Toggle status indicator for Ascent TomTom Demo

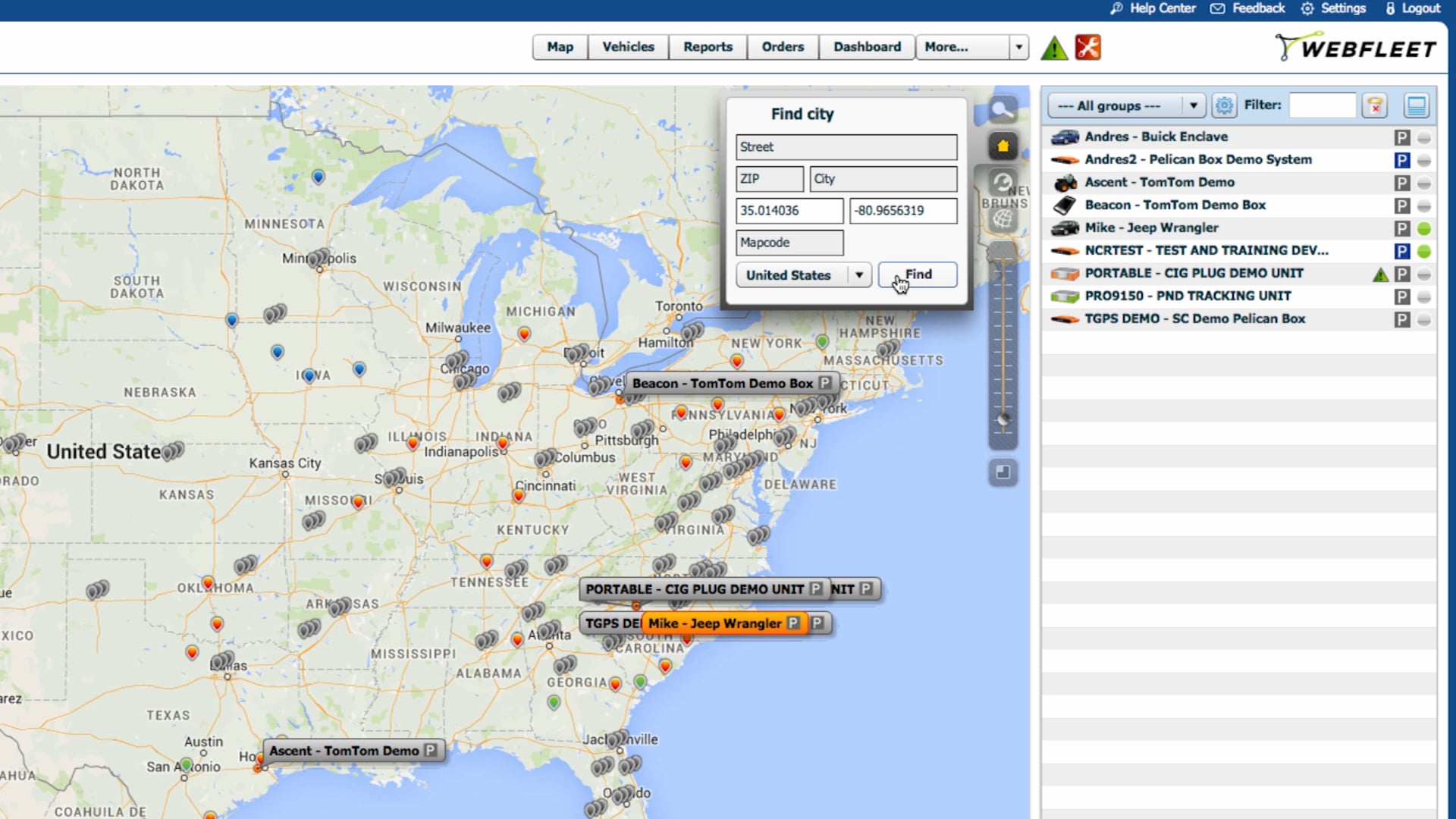click(1424, 184)
